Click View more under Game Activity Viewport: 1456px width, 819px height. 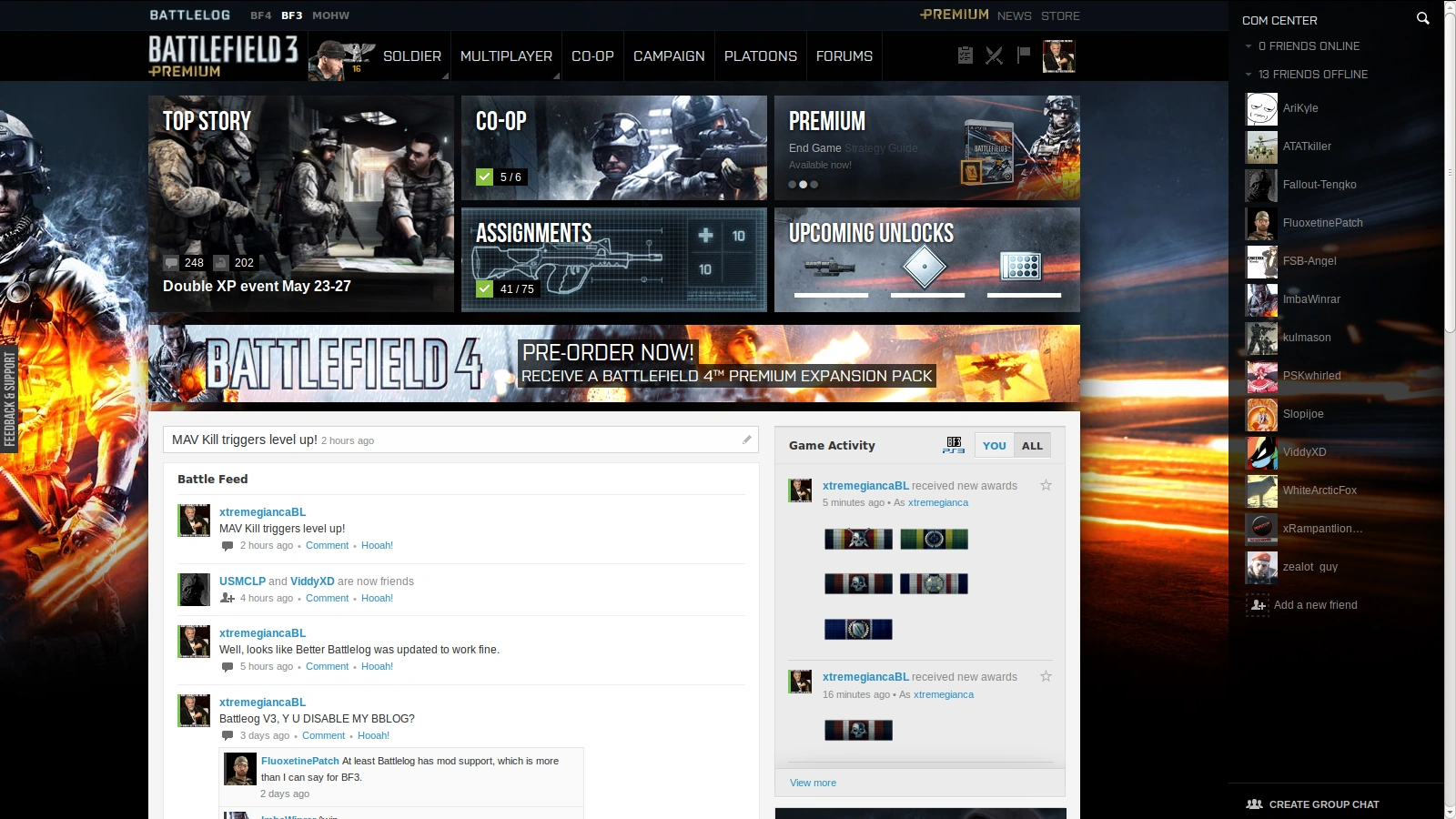pos(813,783)
